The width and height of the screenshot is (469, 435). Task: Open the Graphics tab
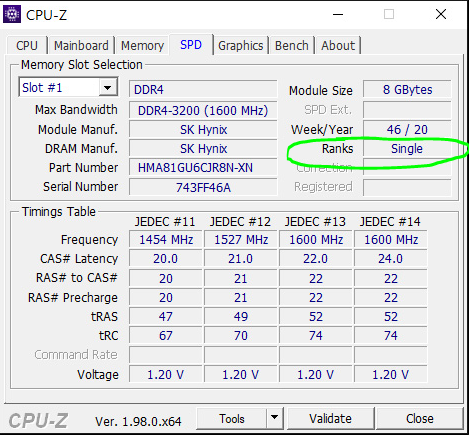pos(240,46)
